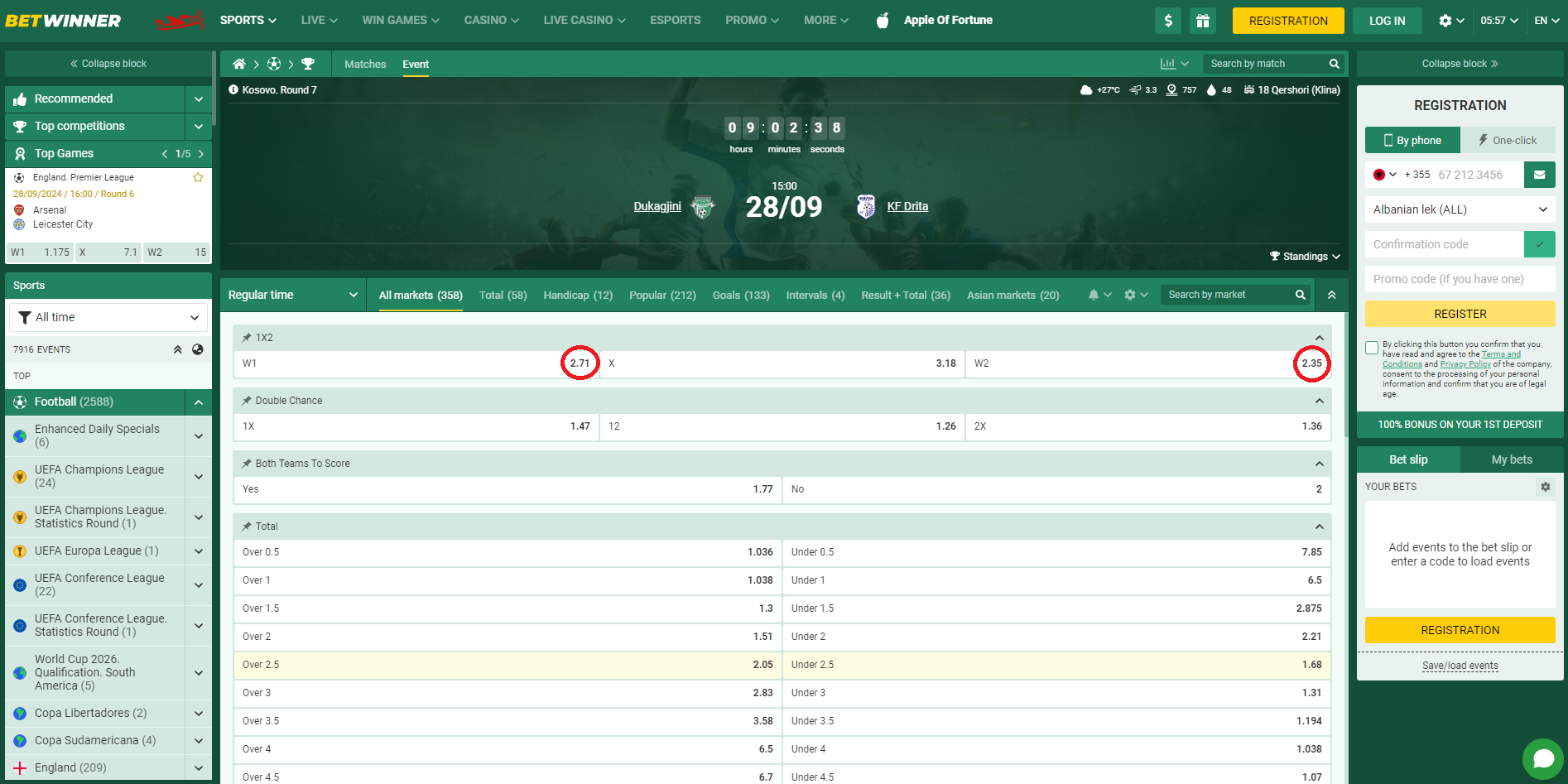1568x784 pixels.
Task: Open the All time filter dropdown
Action: (108, 317)
